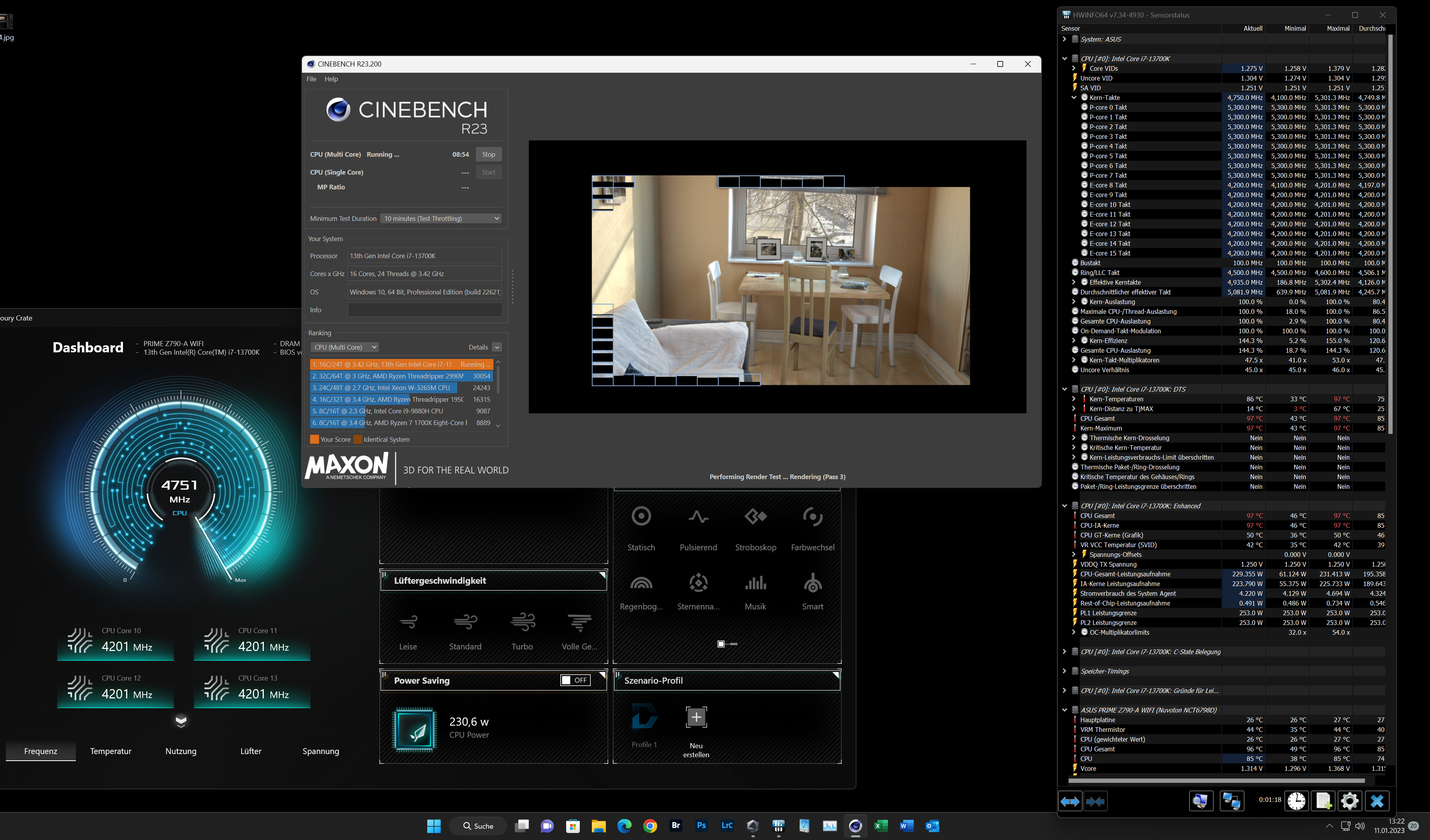The height and width of the screenshot is (840, 1430).
Task: Choose the Turbo fan speed icon
Action: point(522,622)
